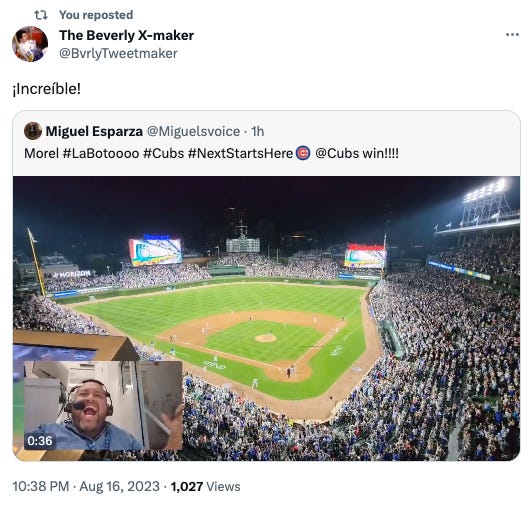Play the Wrigley Field video
This screenshot has width=527, height=508.
[x=266, y=318]
